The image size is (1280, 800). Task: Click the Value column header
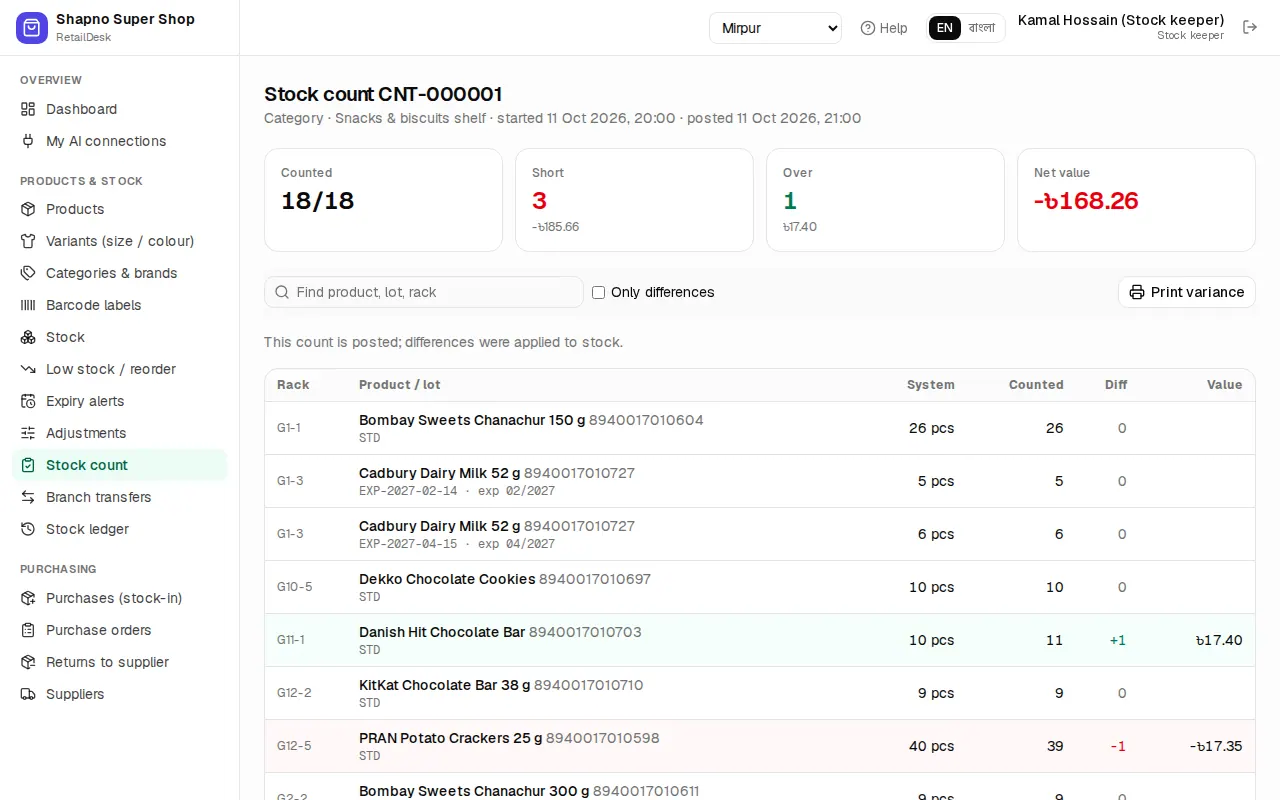tap(1224, 385)
